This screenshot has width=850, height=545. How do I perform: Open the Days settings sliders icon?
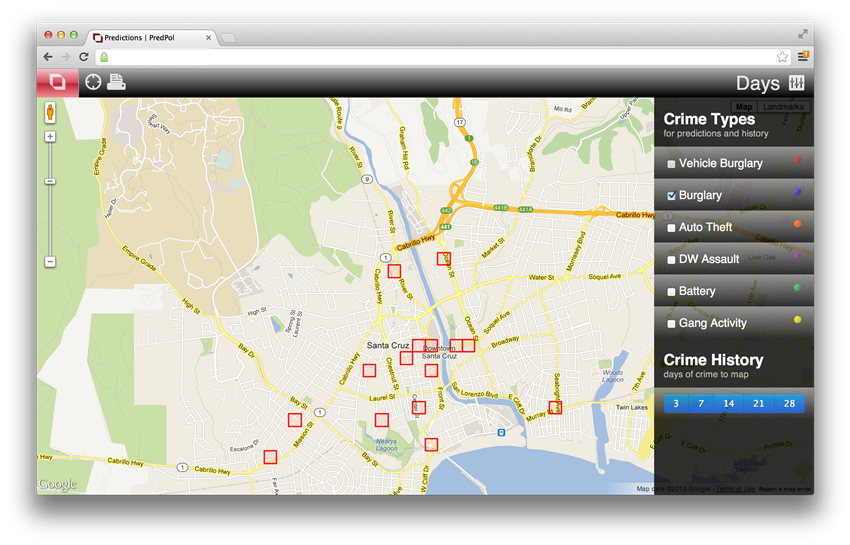pos(796,83)
